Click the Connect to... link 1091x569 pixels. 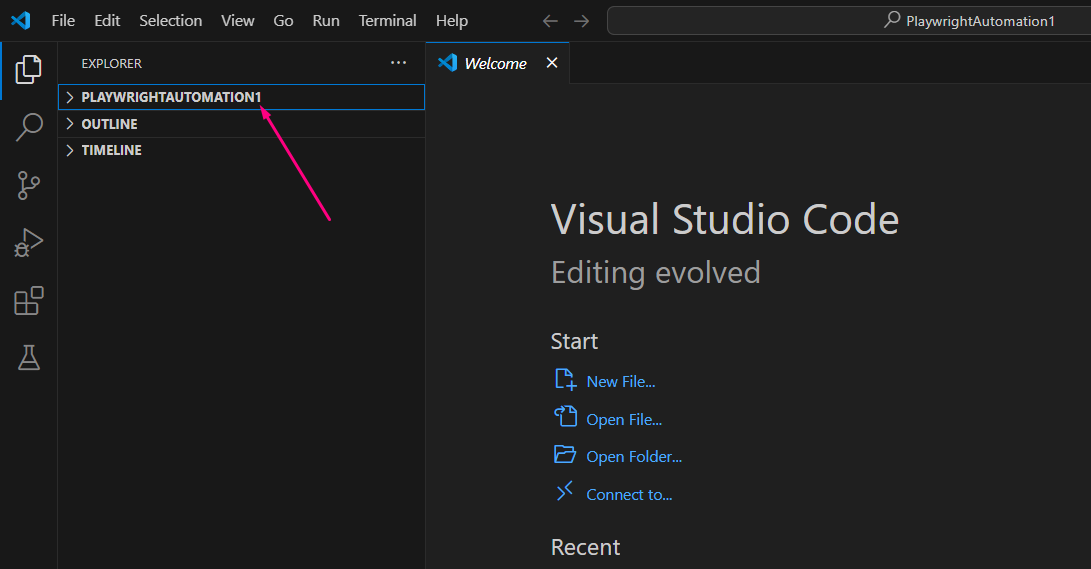click(x=629, y=495)
